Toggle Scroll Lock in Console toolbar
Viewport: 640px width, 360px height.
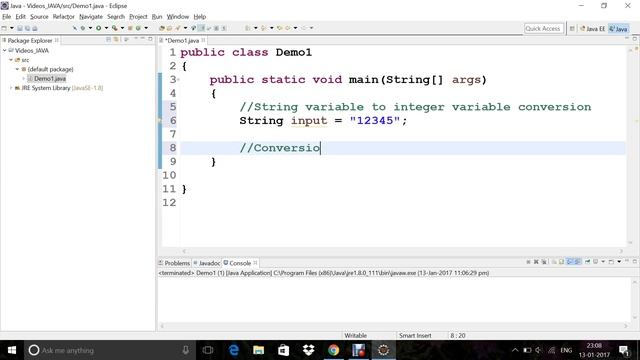(x=562, y=262)
